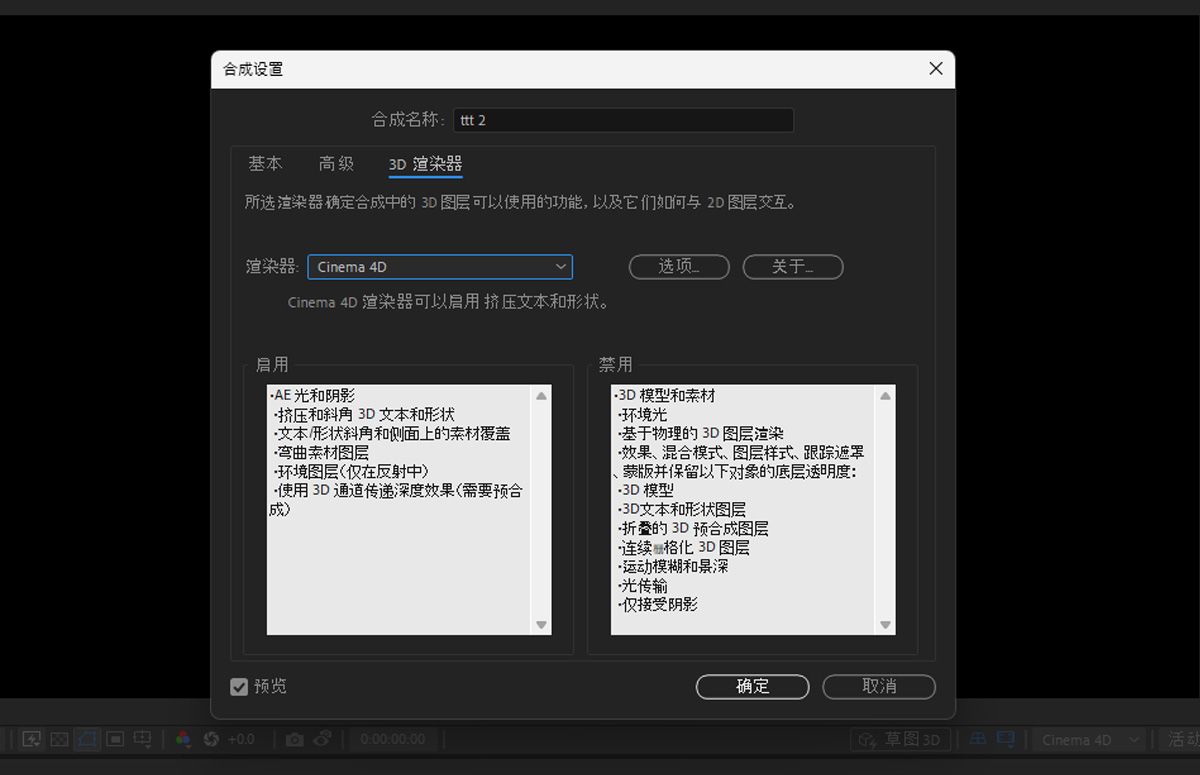Expand the grid and guides options arrow
This screenshot has width=1200, height=775.
click(148, 745)
